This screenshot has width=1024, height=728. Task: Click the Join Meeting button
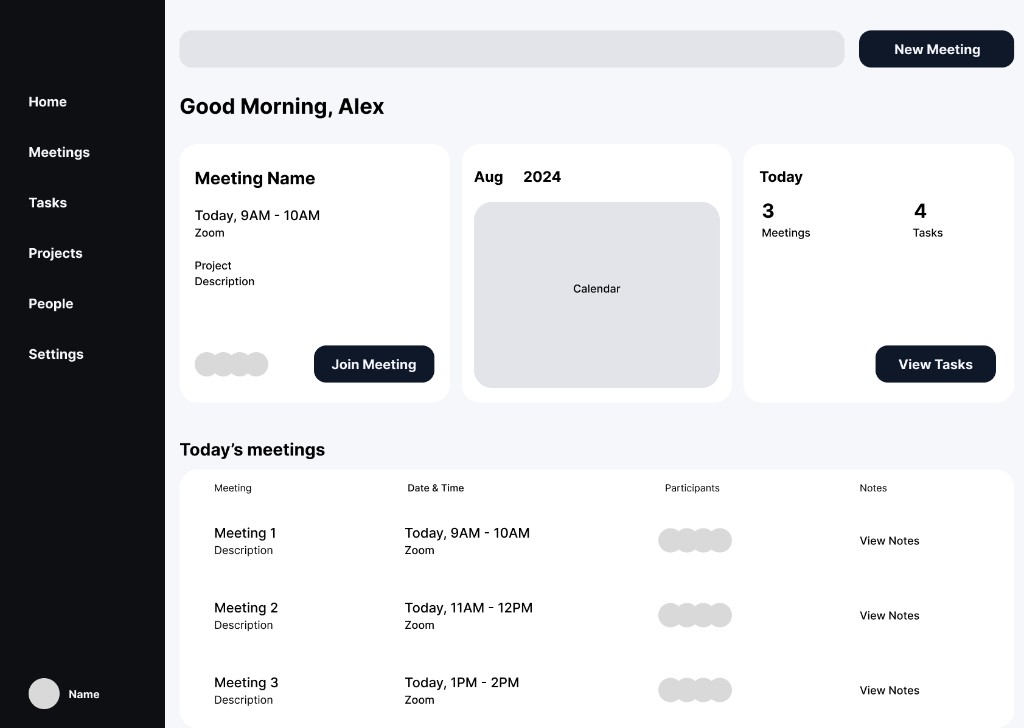coord(374,364)
